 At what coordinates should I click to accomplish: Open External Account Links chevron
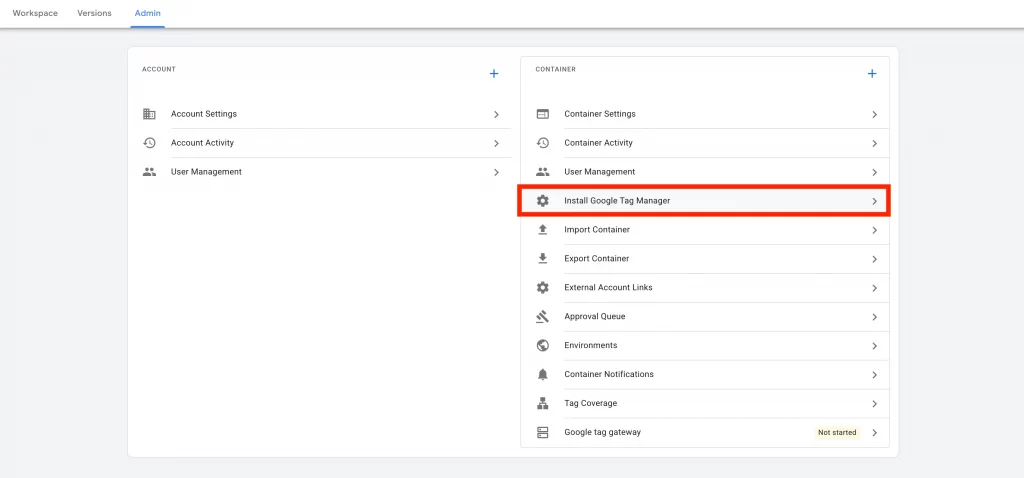pyautogui.click(x=874, y=288)
